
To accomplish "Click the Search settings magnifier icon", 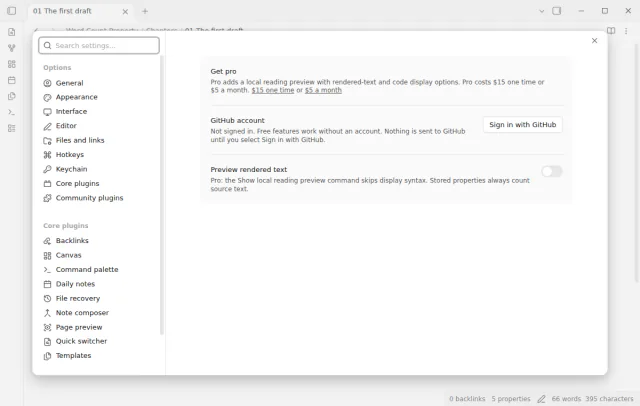I will click(48, 46).
